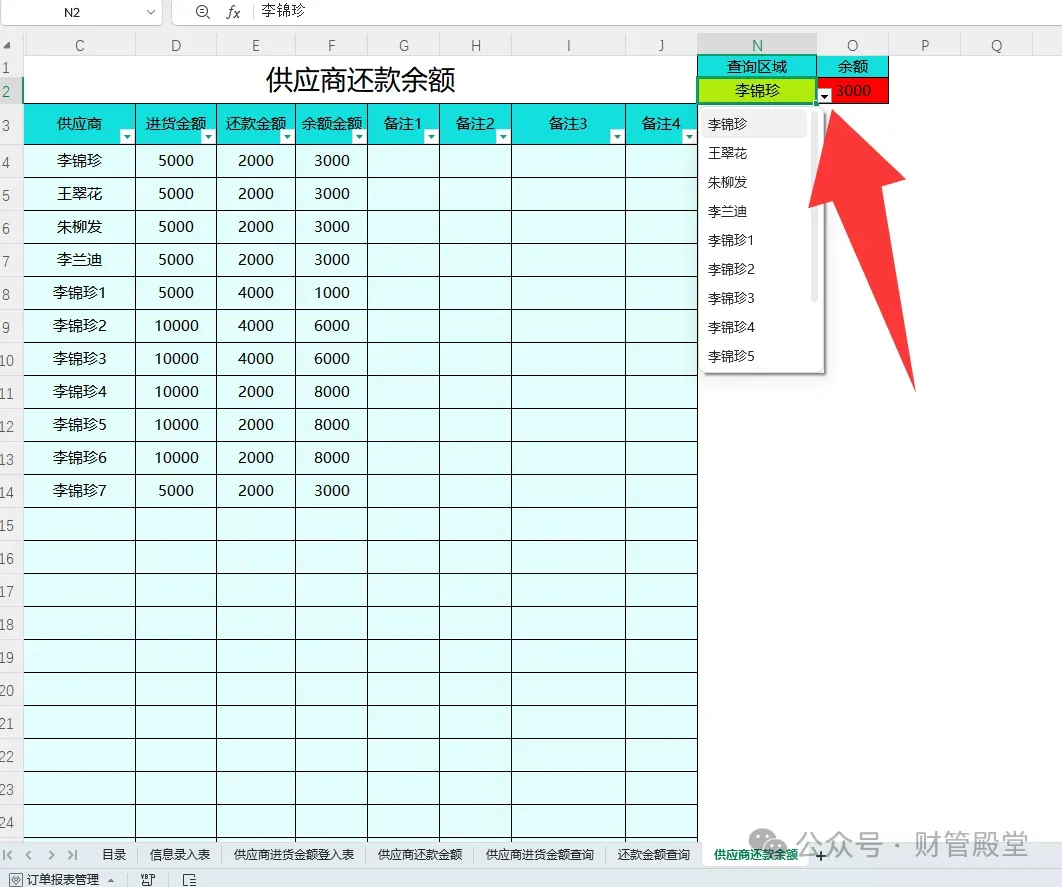The width and height of the screenshot is (1062, 887).
Task: Open the 还款金额查询 sheet tab
Action: tap(653, 854)
